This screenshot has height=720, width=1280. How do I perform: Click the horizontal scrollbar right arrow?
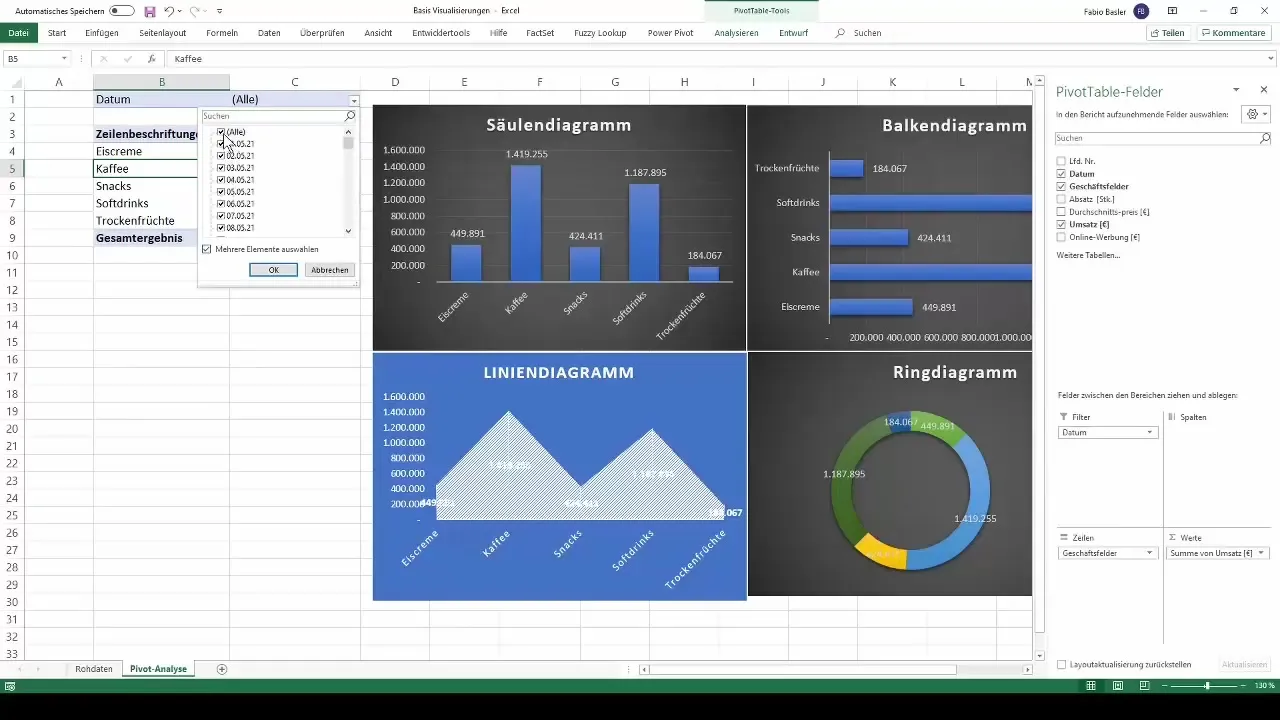click(1027, 669)
